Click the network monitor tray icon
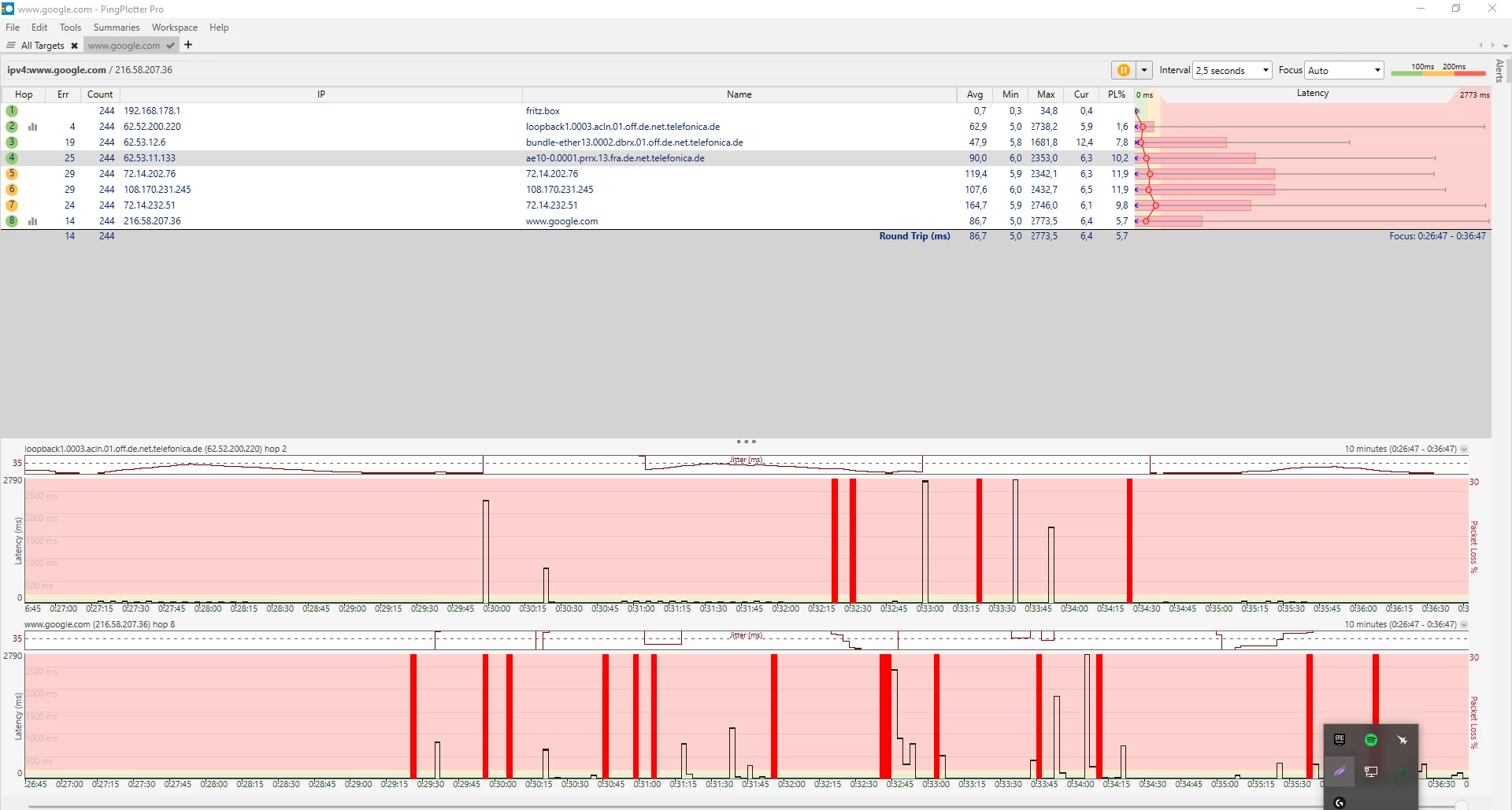This screenshot has width=1512, height=810. (1370, 771)
